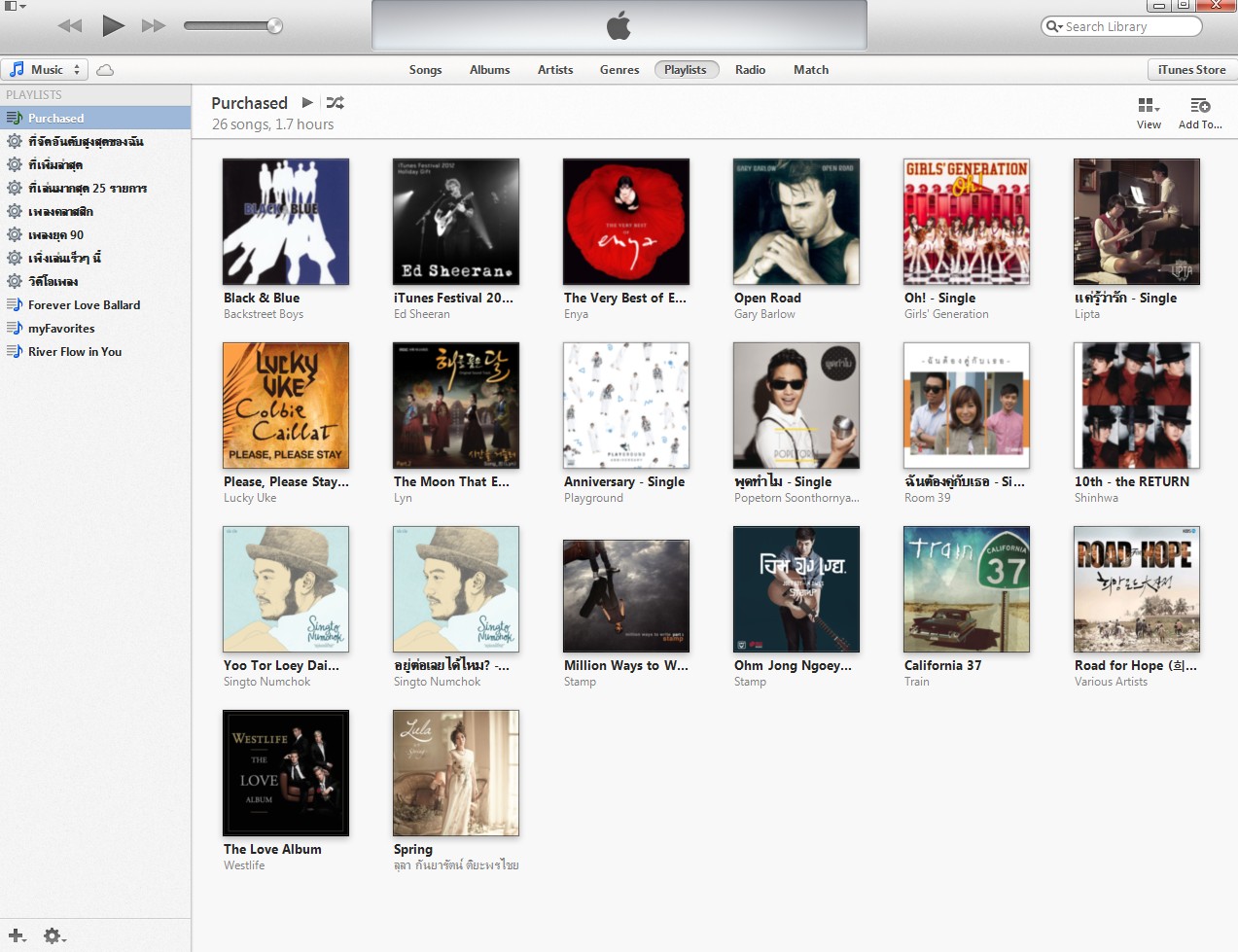Open the Girls' Generation Oh! cover
This screenshot has width=1238, height=952.
point(967,222)
